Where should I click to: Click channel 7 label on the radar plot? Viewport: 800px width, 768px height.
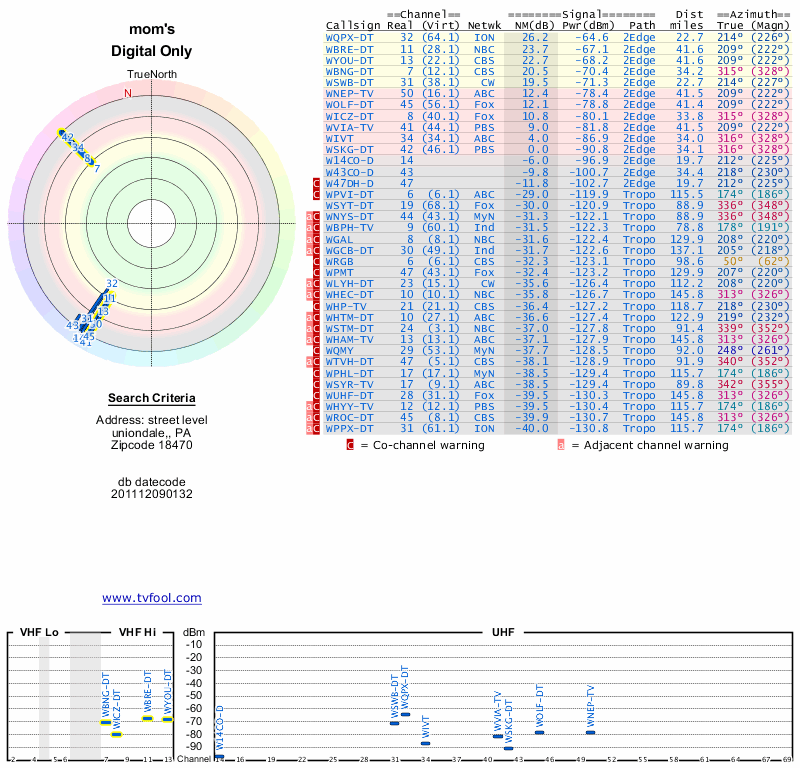pyautogui.click(x=97, y=169)
